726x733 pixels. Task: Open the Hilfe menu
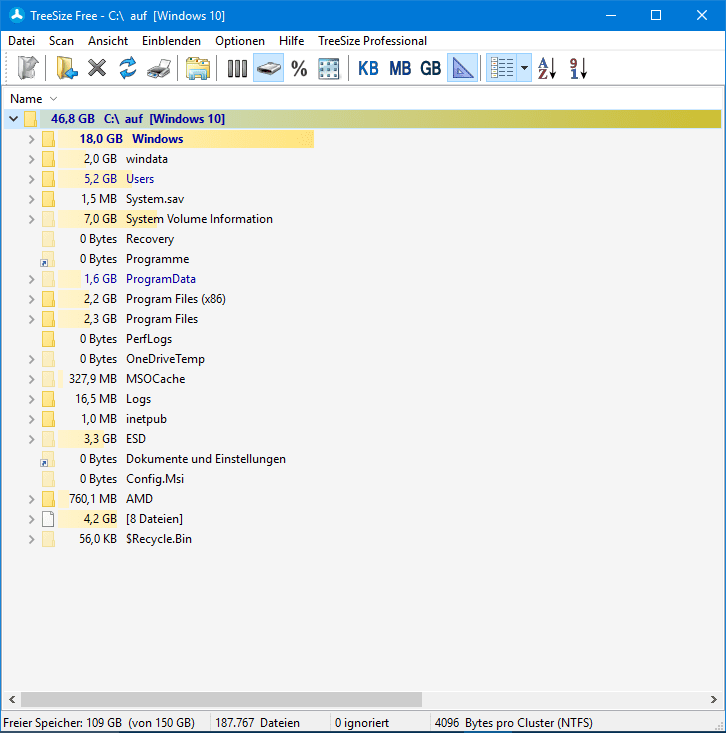[x=292, y=41]
